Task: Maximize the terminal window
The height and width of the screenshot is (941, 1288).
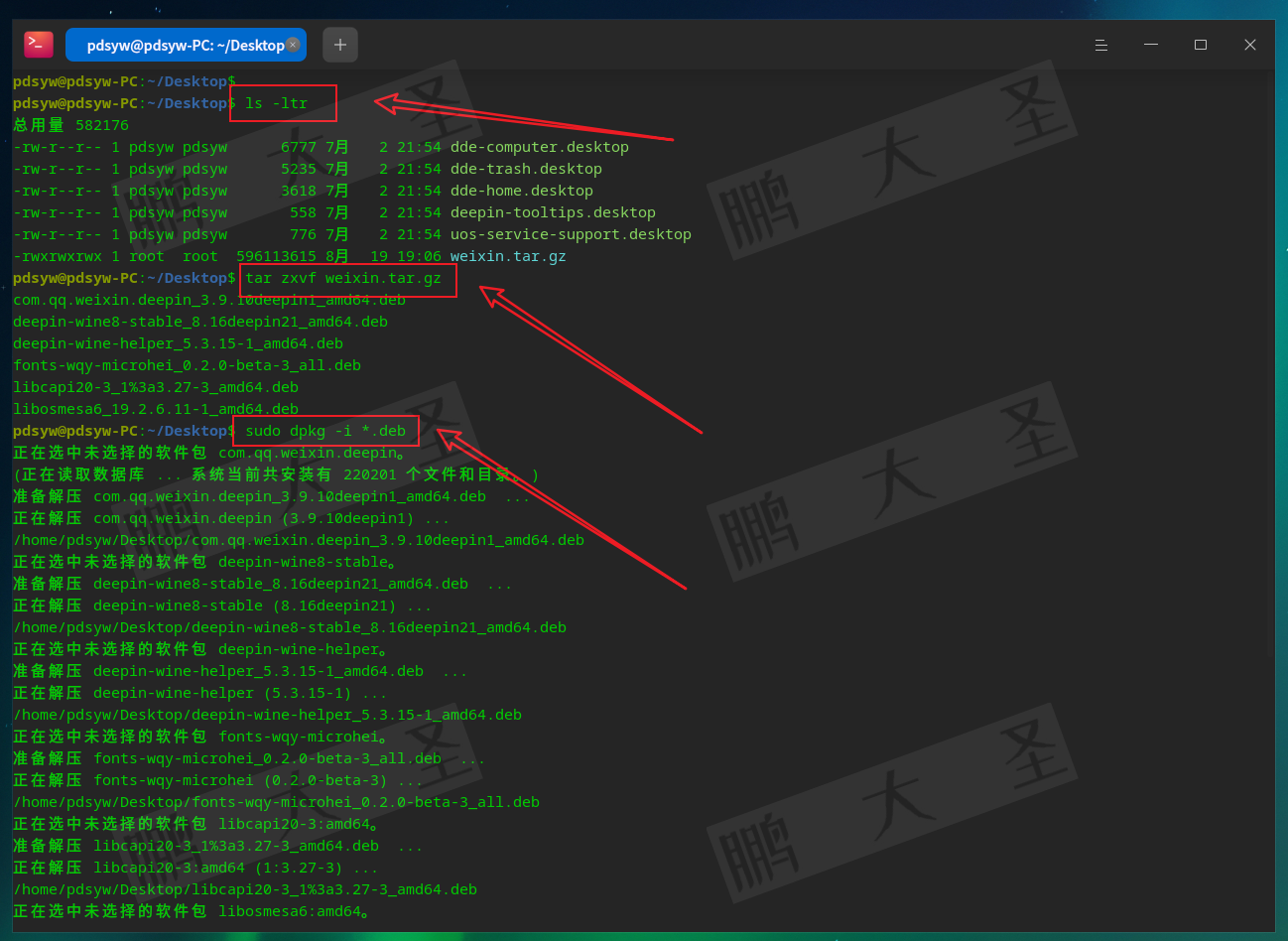Action: coord(1201,45)
